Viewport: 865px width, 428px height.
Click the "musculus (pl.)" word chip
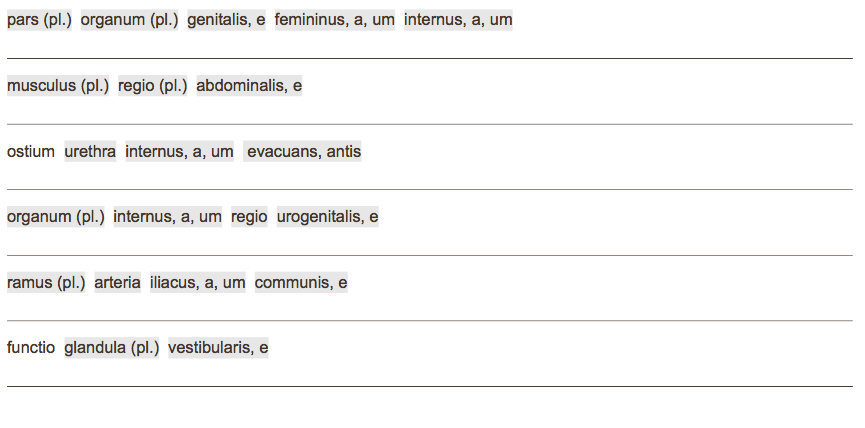[58, 85]
